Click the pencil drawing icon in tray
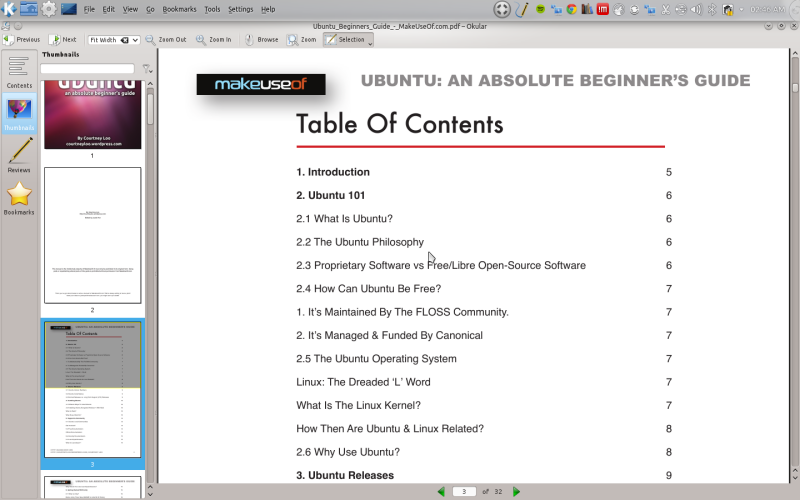 click(521, 9)
